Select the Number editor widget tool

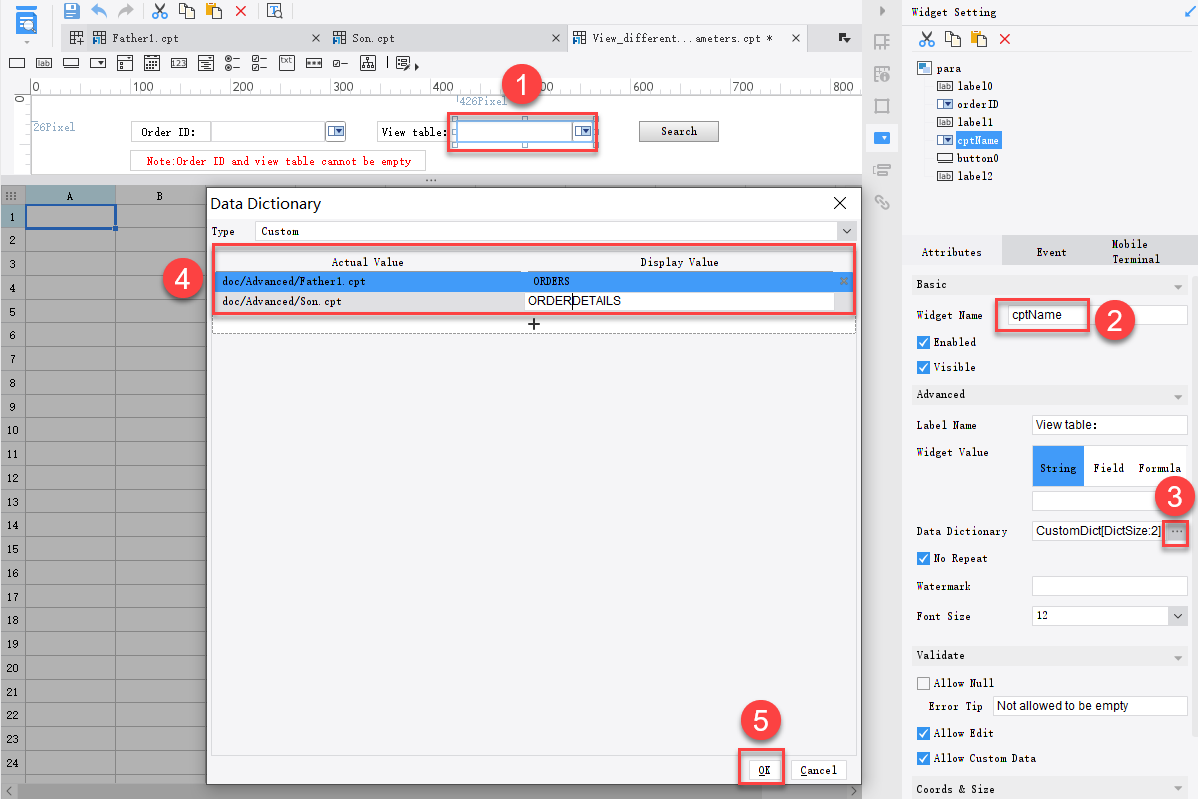click(176, 62)
